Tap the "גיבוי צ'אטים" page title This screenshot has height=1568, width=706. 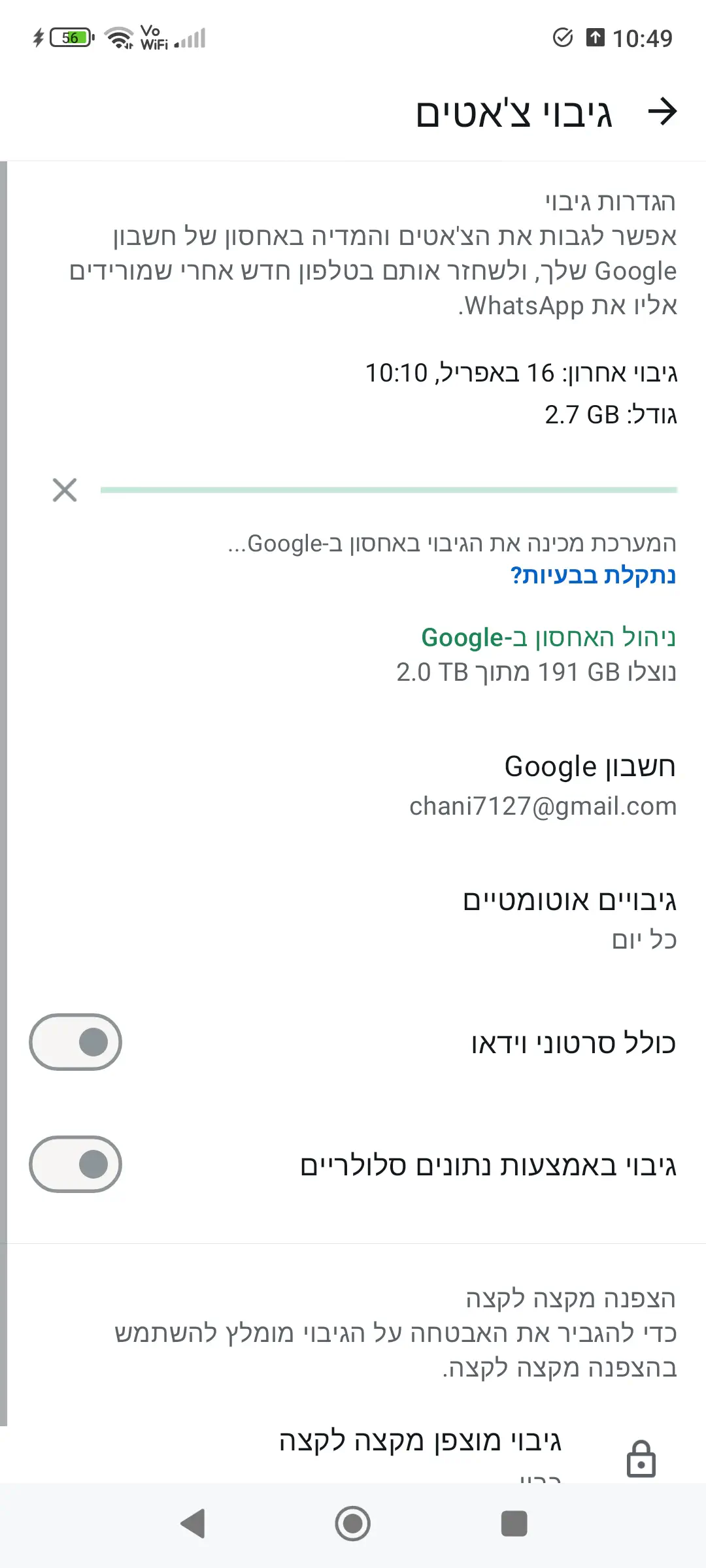pyautogui.click(x=514, y=113)
